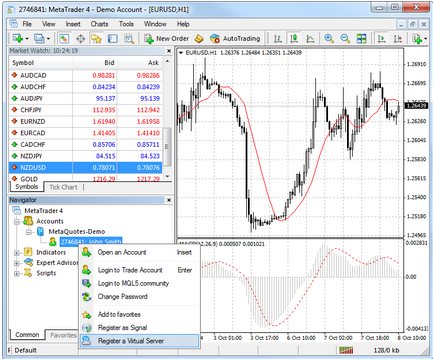Image resolution: width=433 pixels, height=360 pixels.
Task: Collapse the Accounts tree node
Action: click(17, 221)
